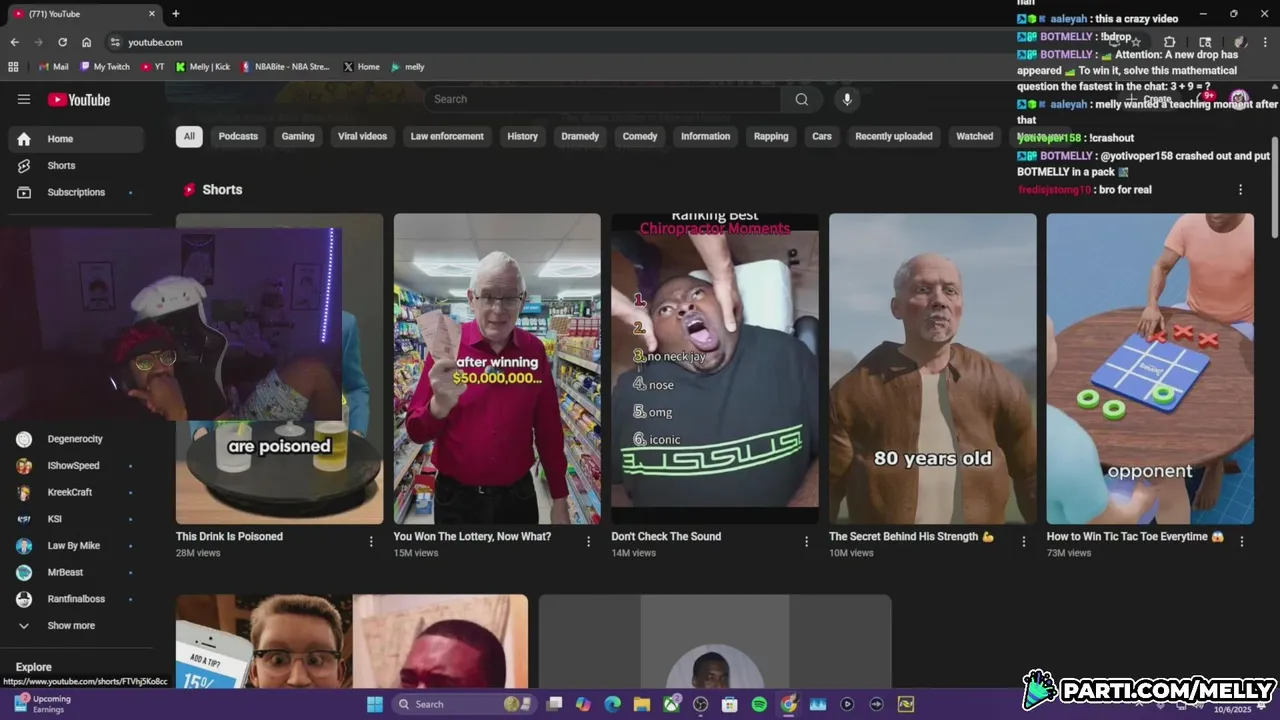Select the Podcasts filter chip

pos(238,136)
